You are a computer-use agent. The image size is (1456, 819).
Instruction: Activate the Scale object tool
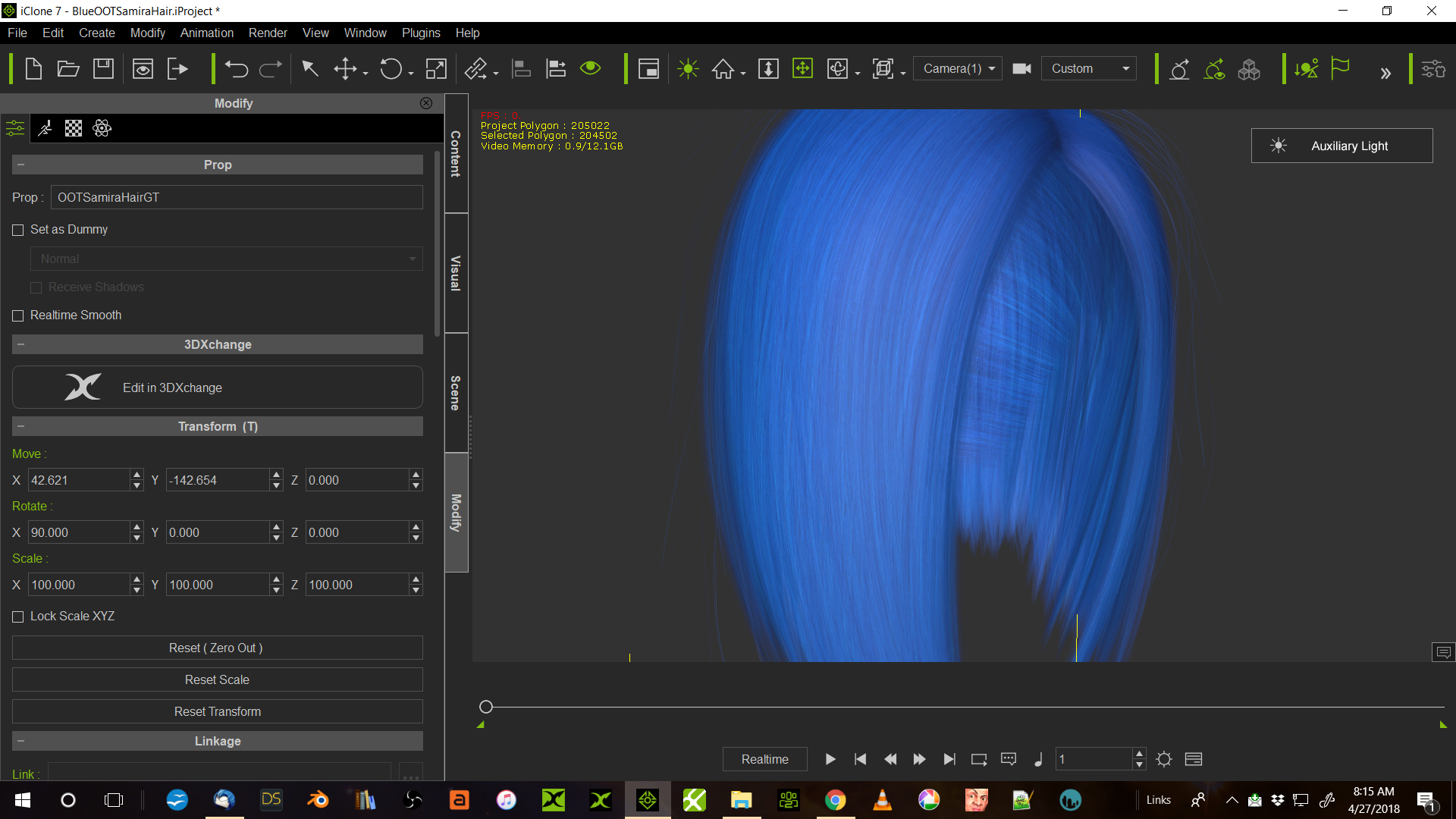pyautogui.click(x=436, y=69)
